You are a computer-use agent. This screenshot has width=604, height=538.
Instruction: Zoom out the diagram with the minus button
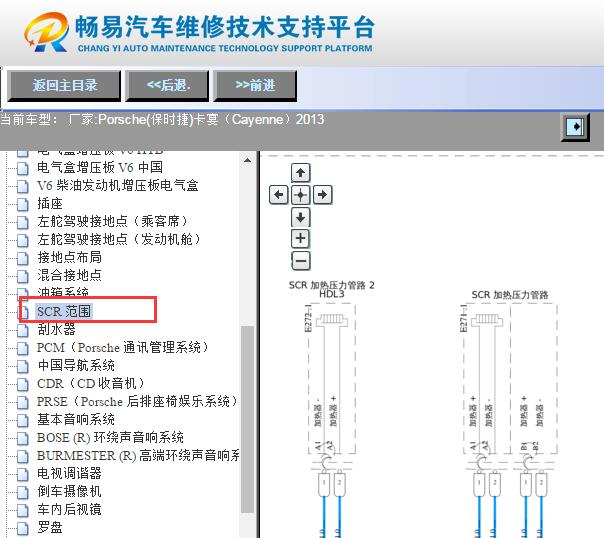pyautogui.click(x=300, y=261)
